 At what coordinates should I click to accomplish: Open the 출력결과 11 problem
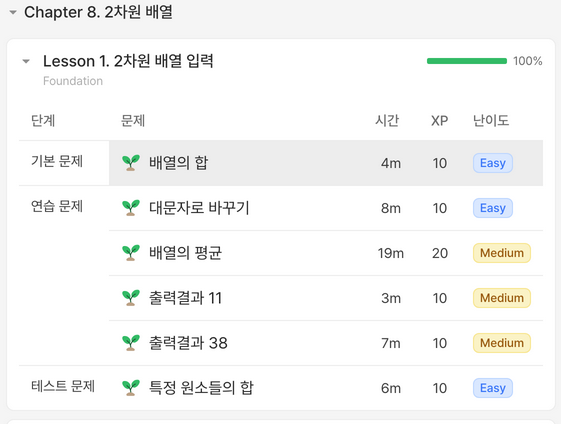(x=185, y=298)
